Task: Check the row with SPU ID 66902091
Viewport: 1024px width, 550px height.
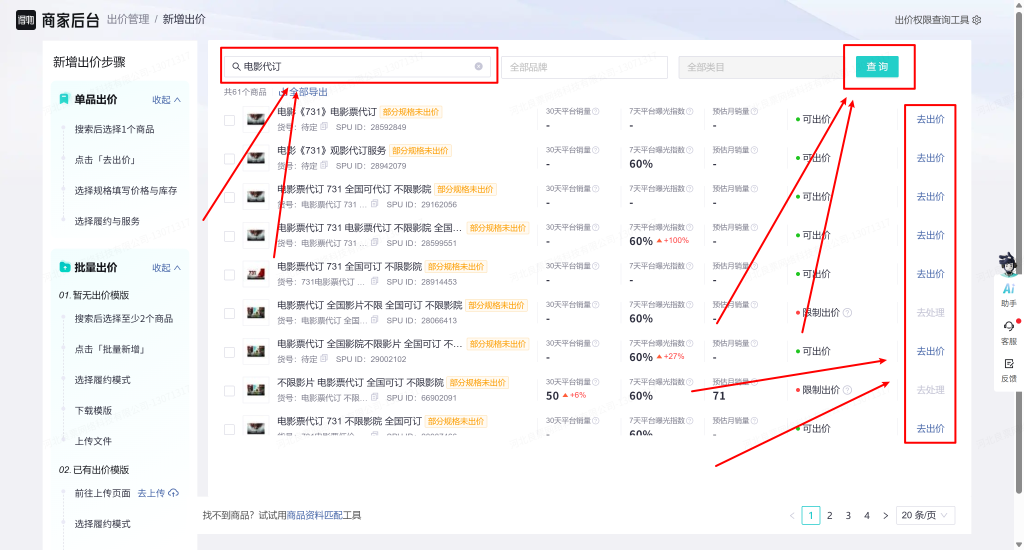Action: [229, 391]
